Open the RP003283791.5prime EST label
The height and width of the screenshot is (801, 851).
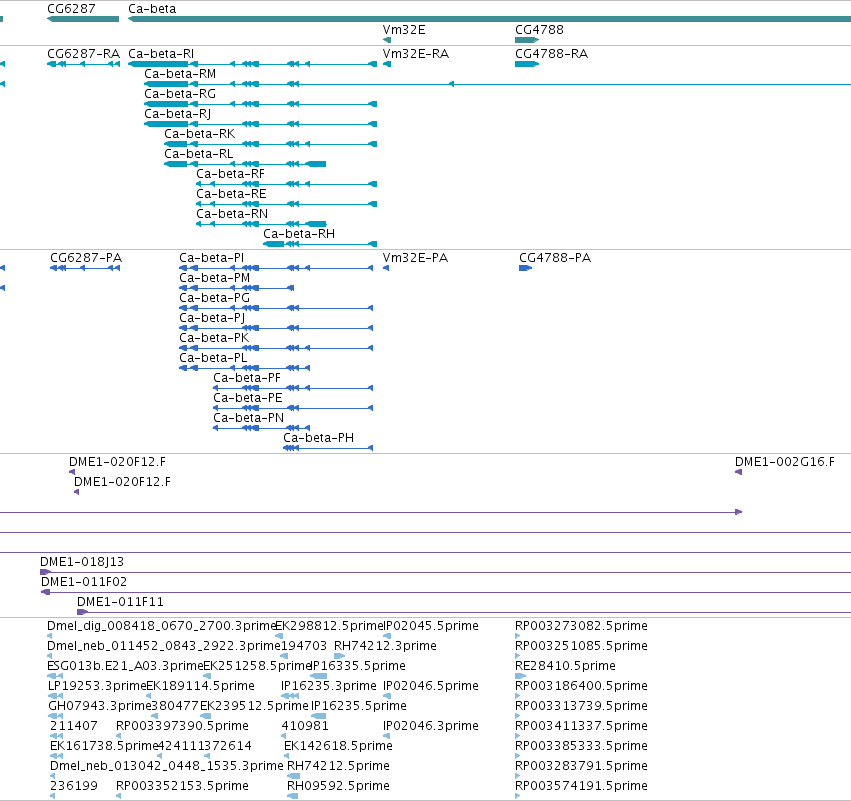[x=581, y=766]
